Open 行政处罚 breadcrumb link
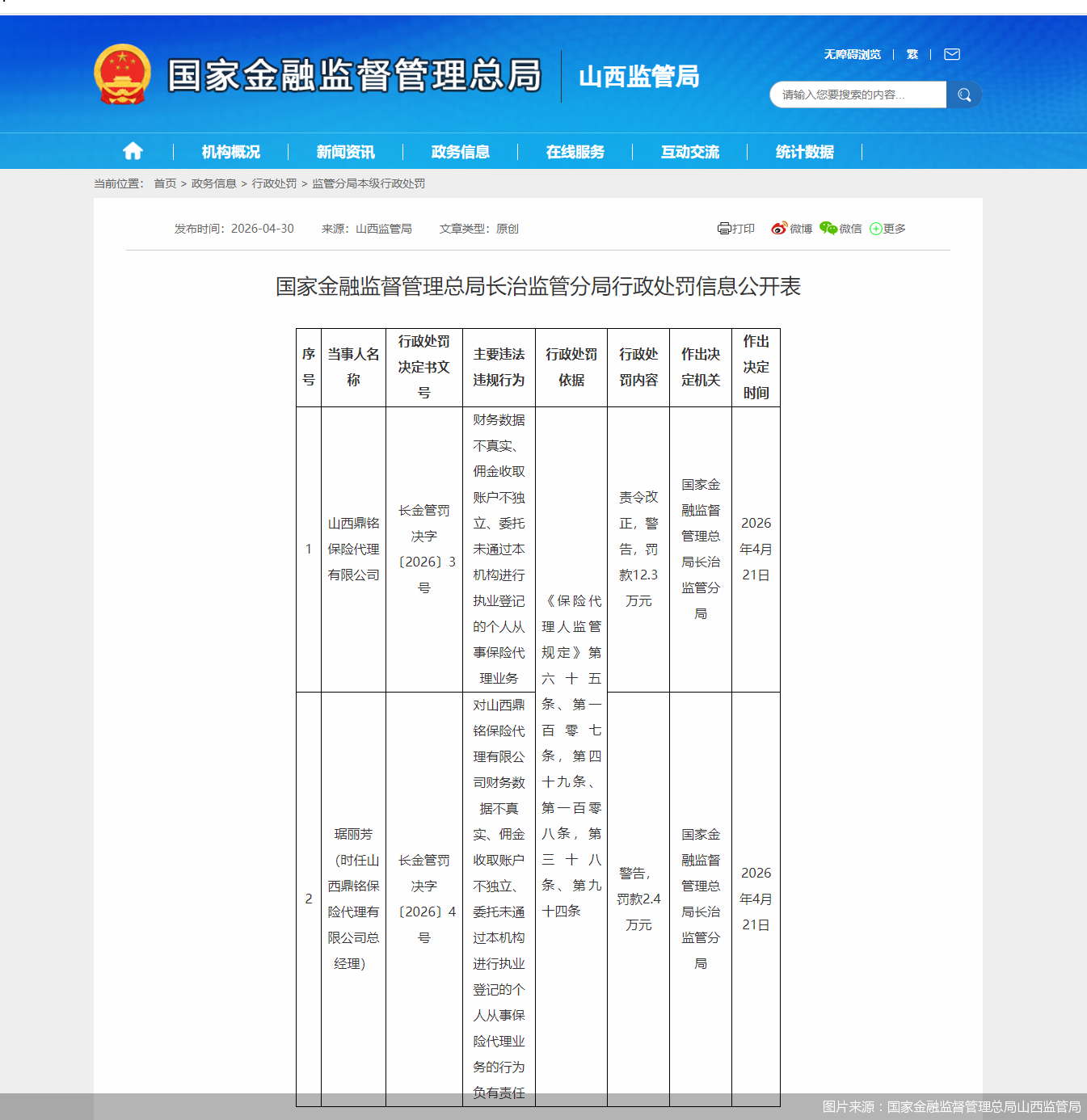 274,183
